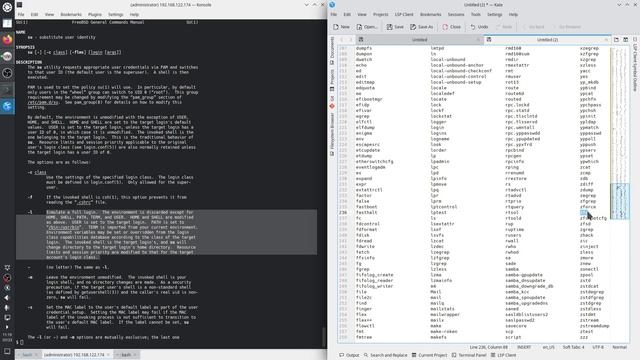Select the Untitled (2) tab in Kate
Viewport: 640px width, 360px height.
pyautogui.click(x=547, y=40)
